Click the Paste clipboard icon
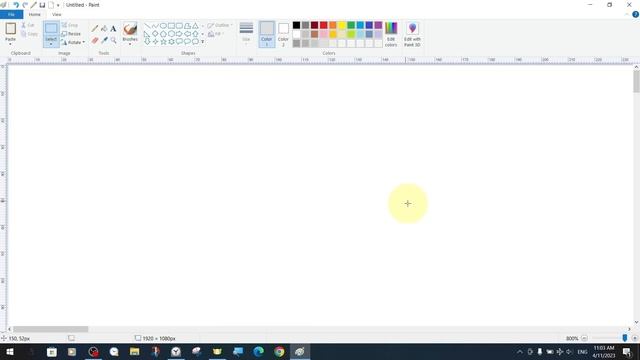This screenshot has width=640, height=360. (x=11, y=28)
